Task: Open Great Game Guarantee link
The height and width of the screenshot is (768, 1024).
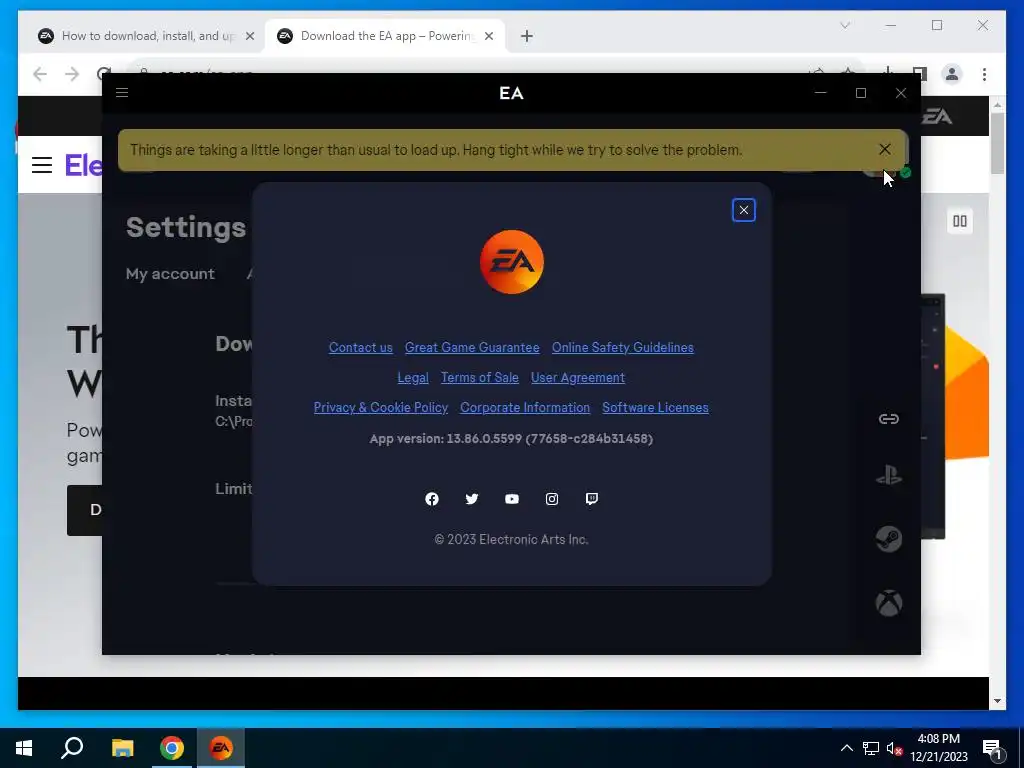Action: (x=472, y=347)
